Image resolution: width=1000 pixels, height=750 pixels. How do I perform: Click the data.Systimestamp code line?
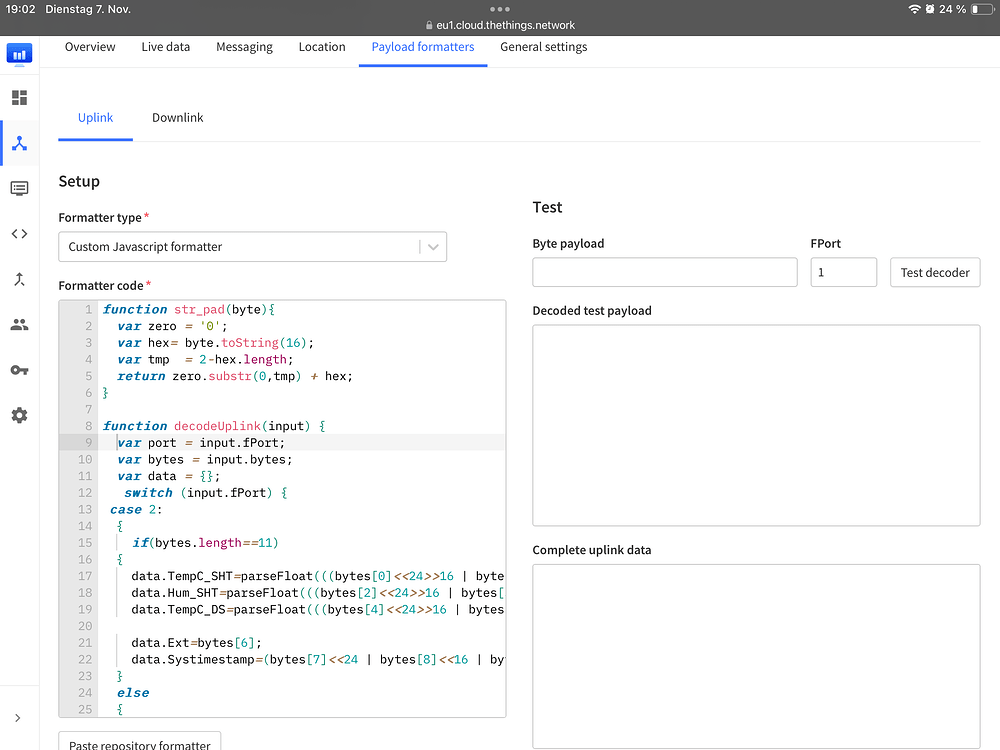point(318,659)
